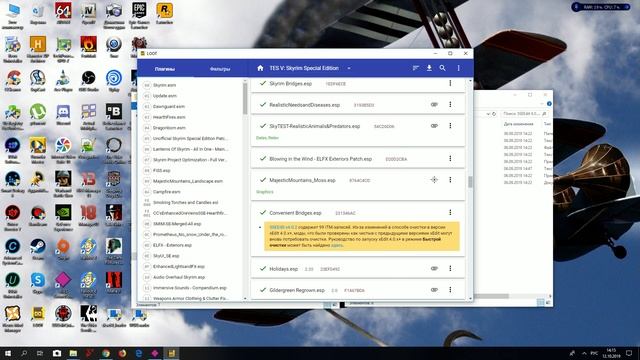Open the Epic Games Launcher desktop icon
Image resolution: width=640 pixels, height=360 pixels.
point(139,15)
